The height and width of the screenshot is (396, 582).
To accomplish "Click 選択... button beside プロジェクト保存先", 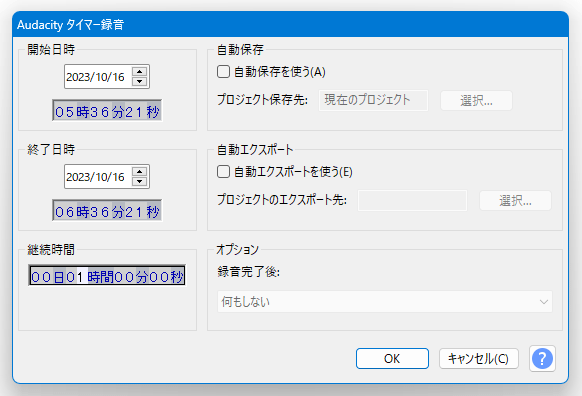I will tap(476, 101).
